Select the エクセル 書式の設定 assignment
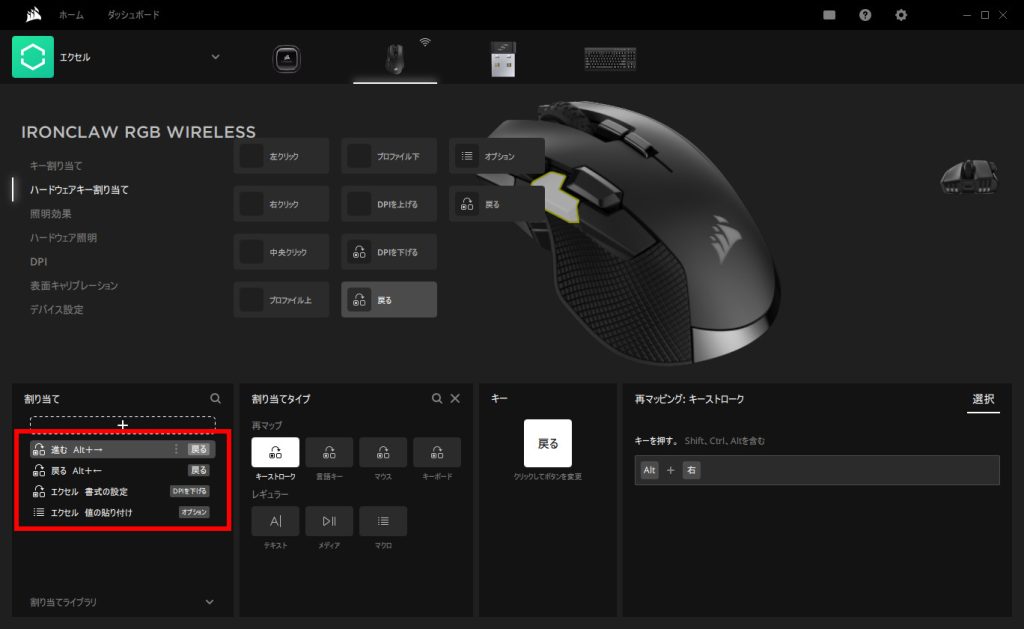Screen dimensions: 1024x629 [122, 491]
